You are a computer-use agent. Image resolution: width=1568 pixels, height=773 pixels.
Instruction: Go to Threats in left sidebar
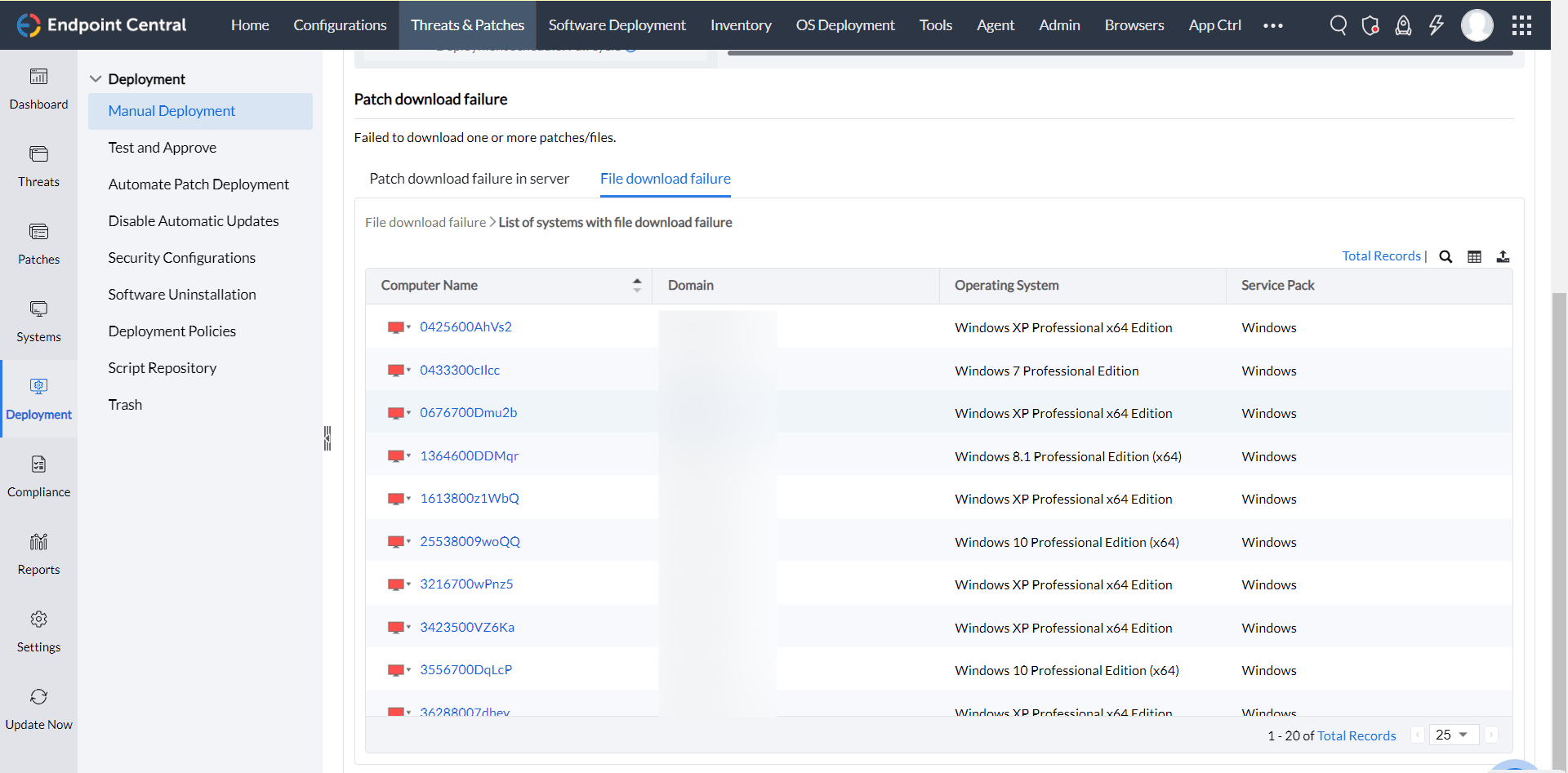point(38,167)
